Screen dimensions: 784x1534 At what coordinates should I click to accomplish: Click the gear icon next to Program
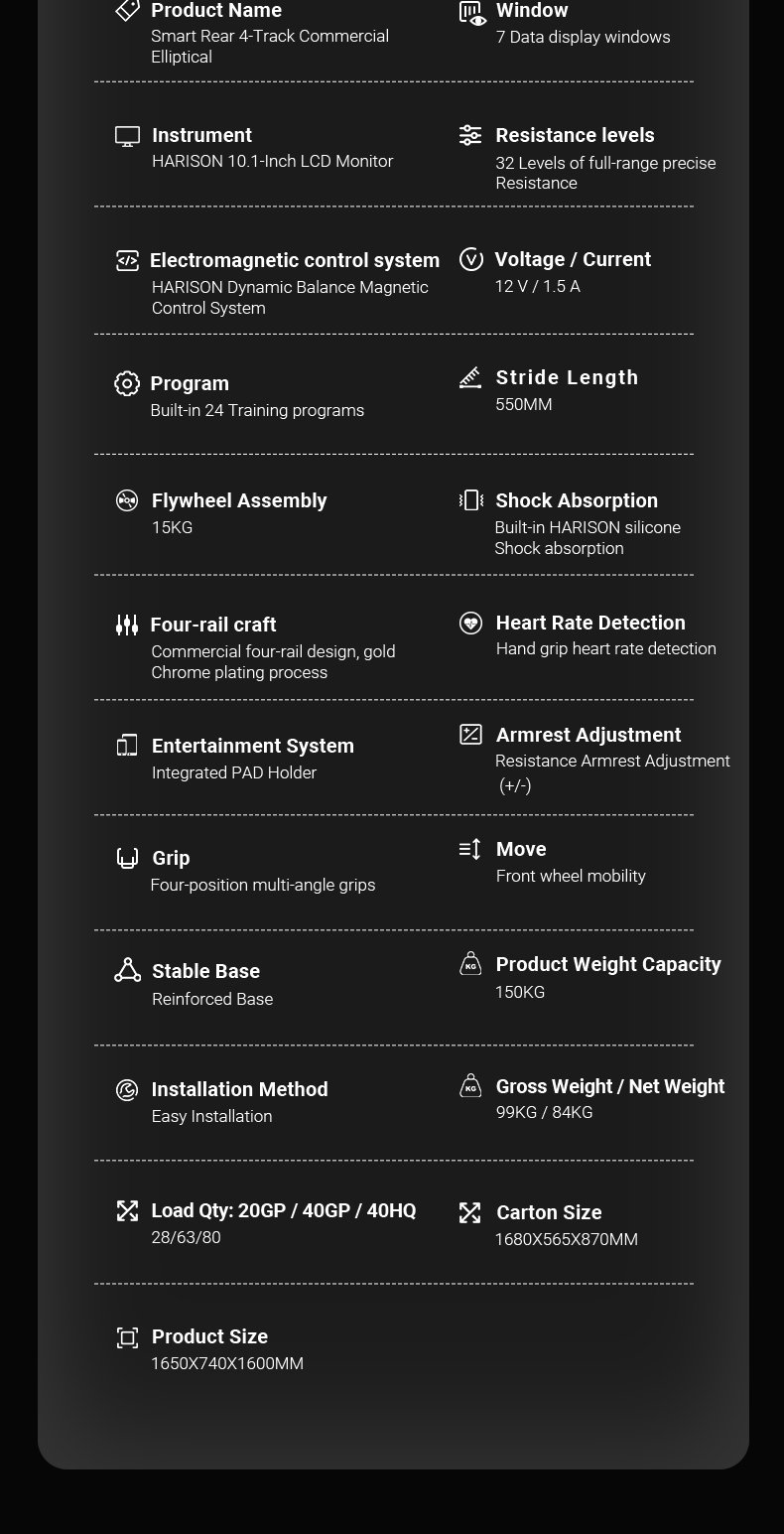coord(127,384)
